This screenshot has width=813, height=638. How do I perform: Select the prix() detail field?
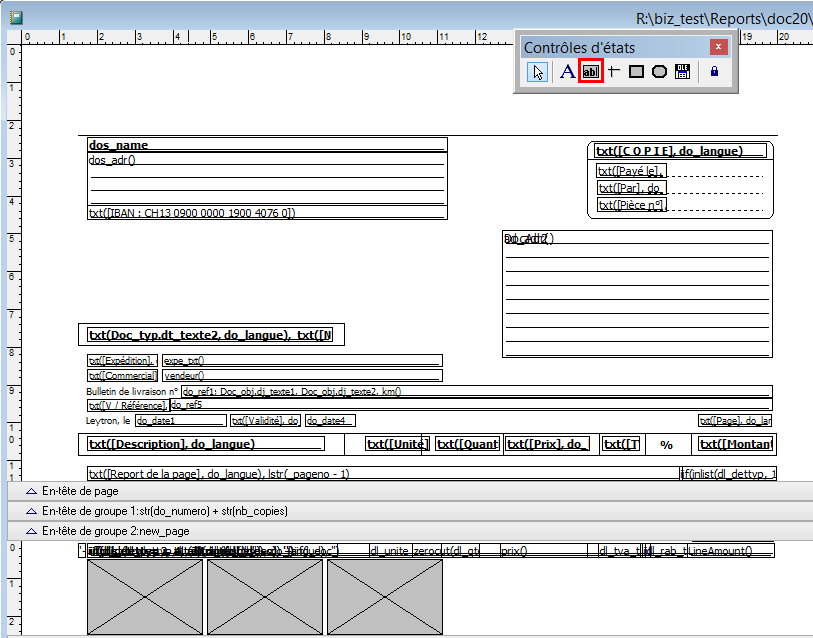point(543,551)
